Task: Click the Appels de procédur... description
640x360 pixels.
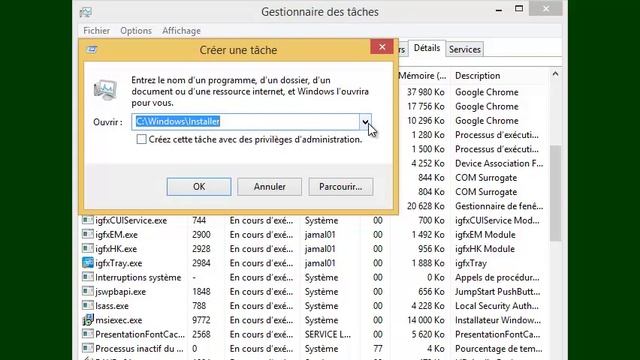Action: [x=497, y=278]
